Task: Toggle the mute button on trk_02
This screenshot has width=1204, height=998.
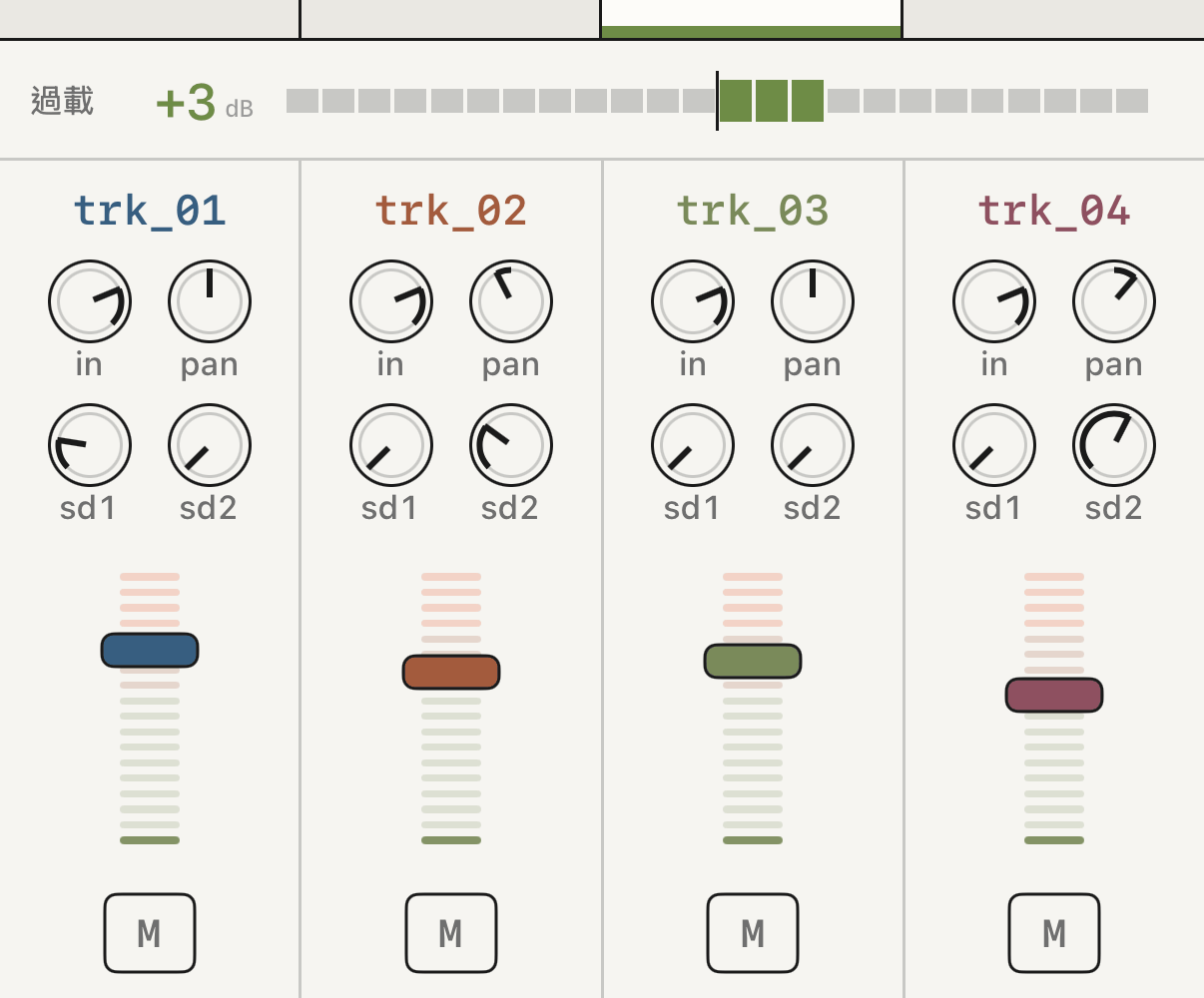Action: coord(451,933)
